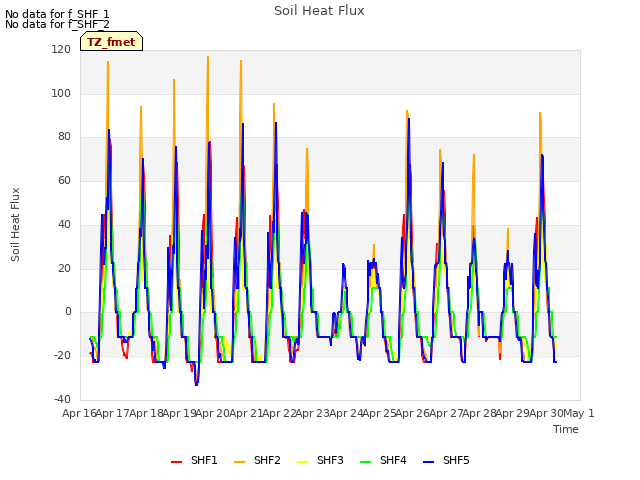This screenshot has height=480, width=640.
Task: Click the TZ_fmet annotation label
Action: 111,42
